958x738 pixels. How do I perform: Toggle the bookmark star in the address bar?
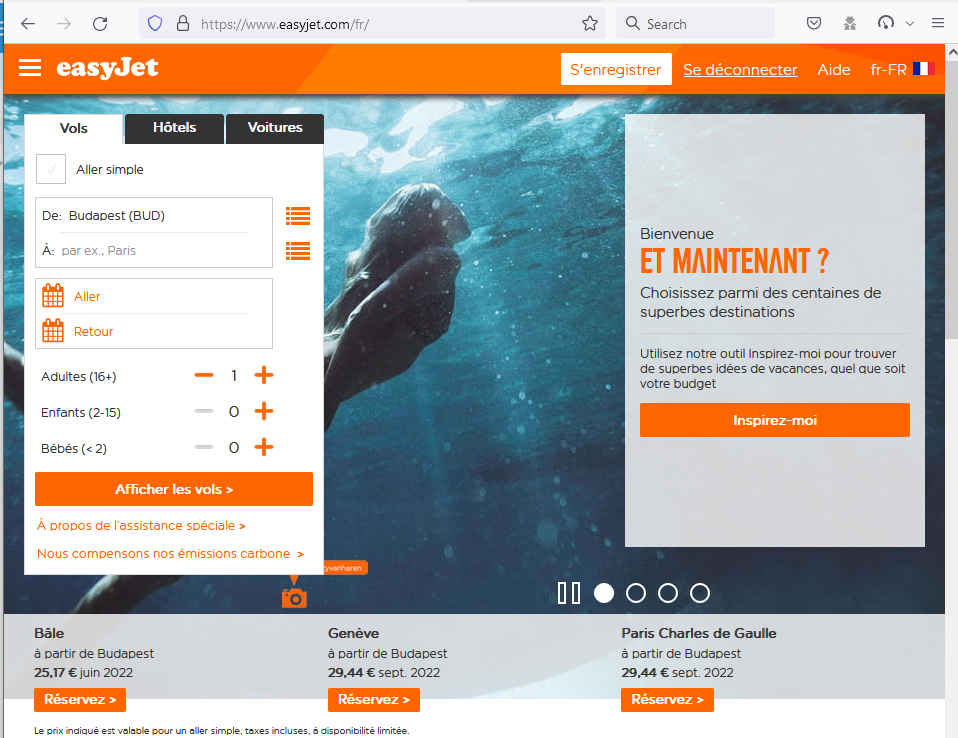click(x=590, y=22)
